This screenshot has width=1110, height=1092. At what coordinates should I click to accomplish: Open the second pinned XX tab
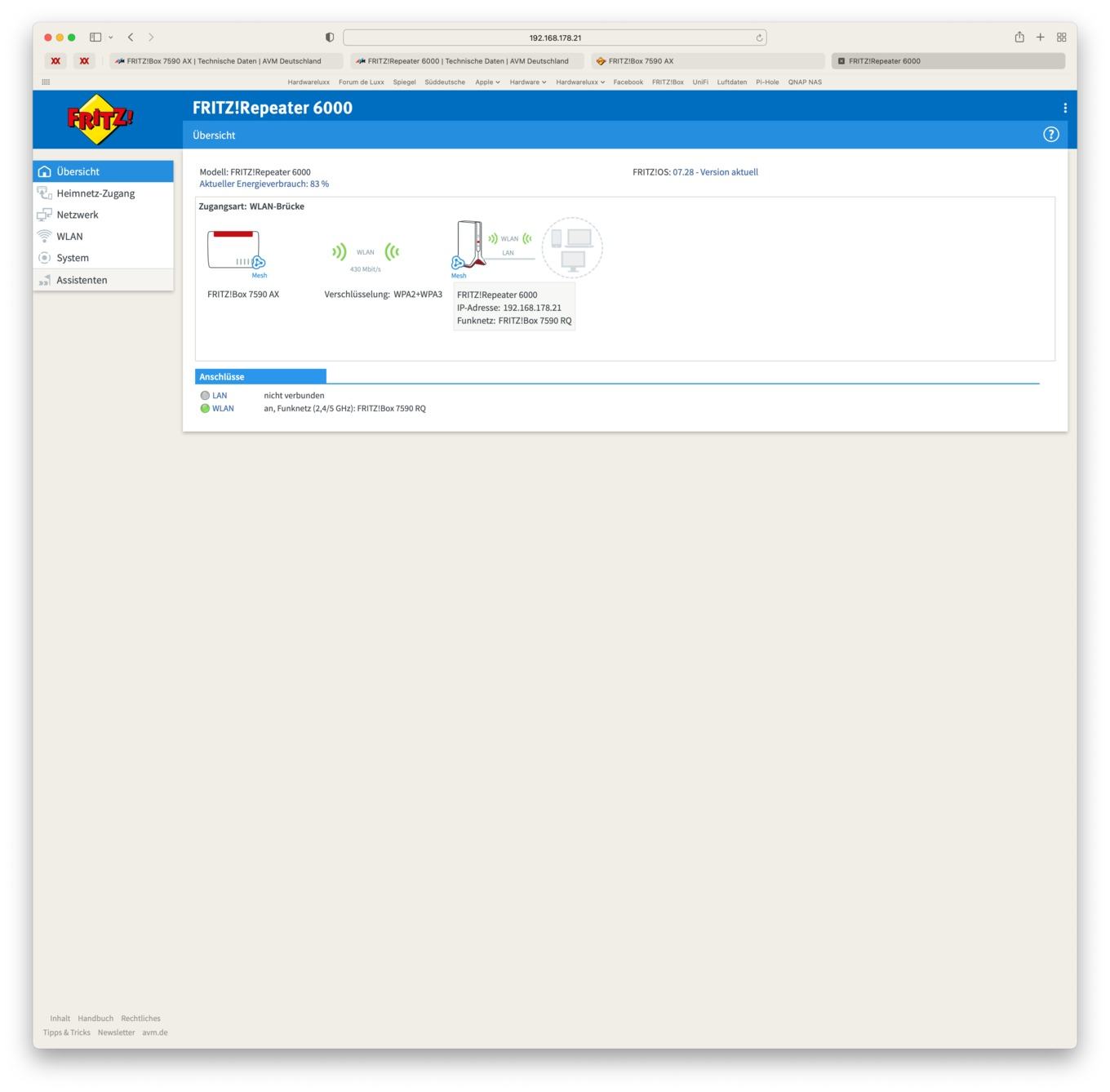(x=84, y=61)
